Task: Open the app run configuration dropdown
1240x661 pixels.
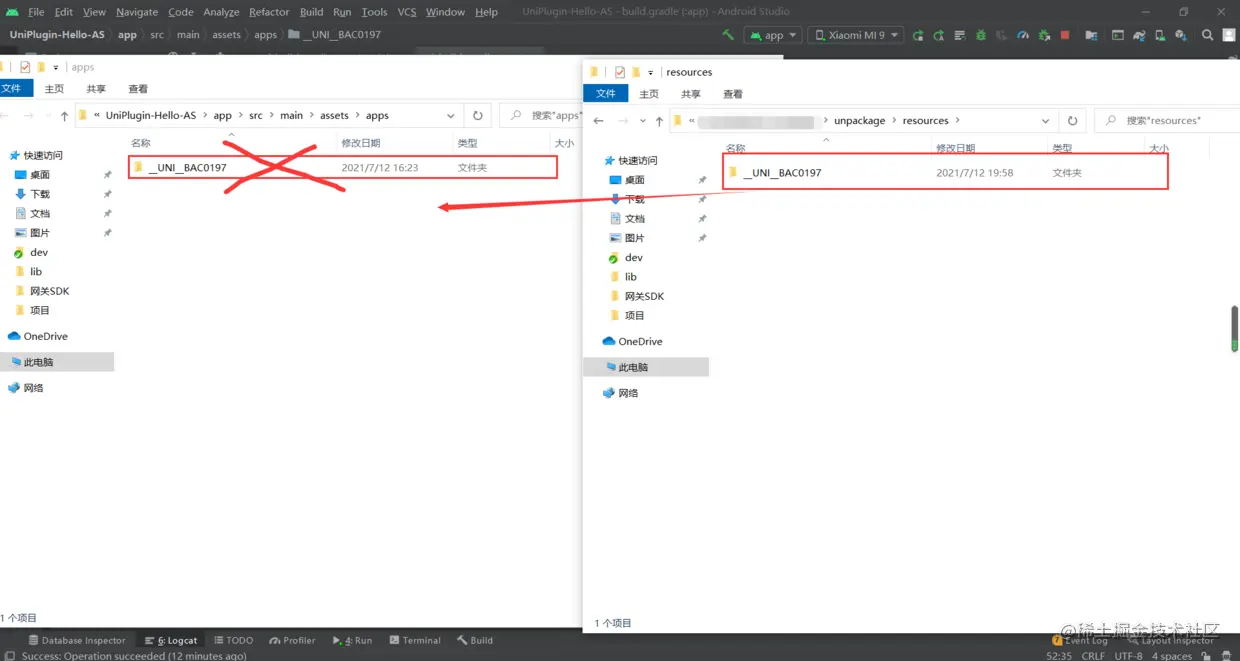Action: [x=773, y=35]
